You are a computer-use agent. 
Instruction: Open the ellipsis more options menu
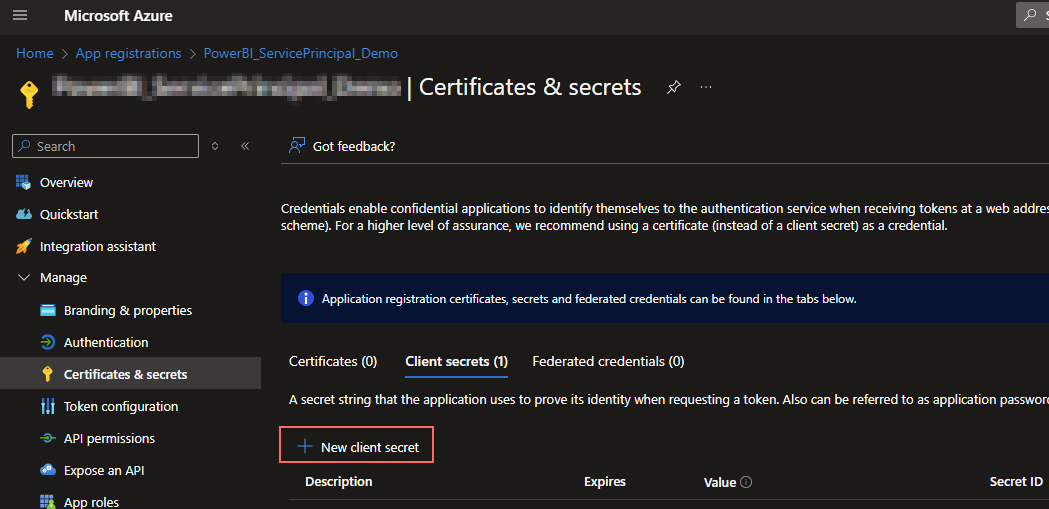(706, 88)
